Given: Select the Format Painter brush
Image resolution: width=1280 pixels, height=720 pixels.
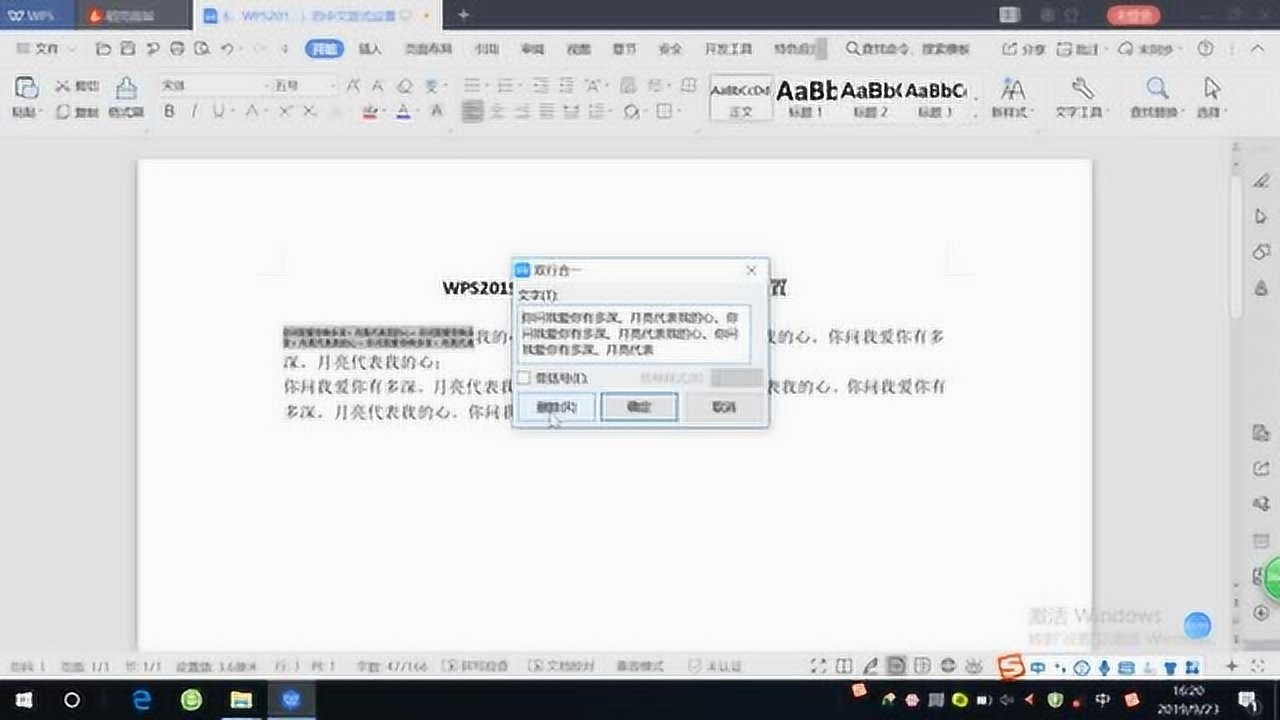Looking at the screenshot, I should coord(126,88).
